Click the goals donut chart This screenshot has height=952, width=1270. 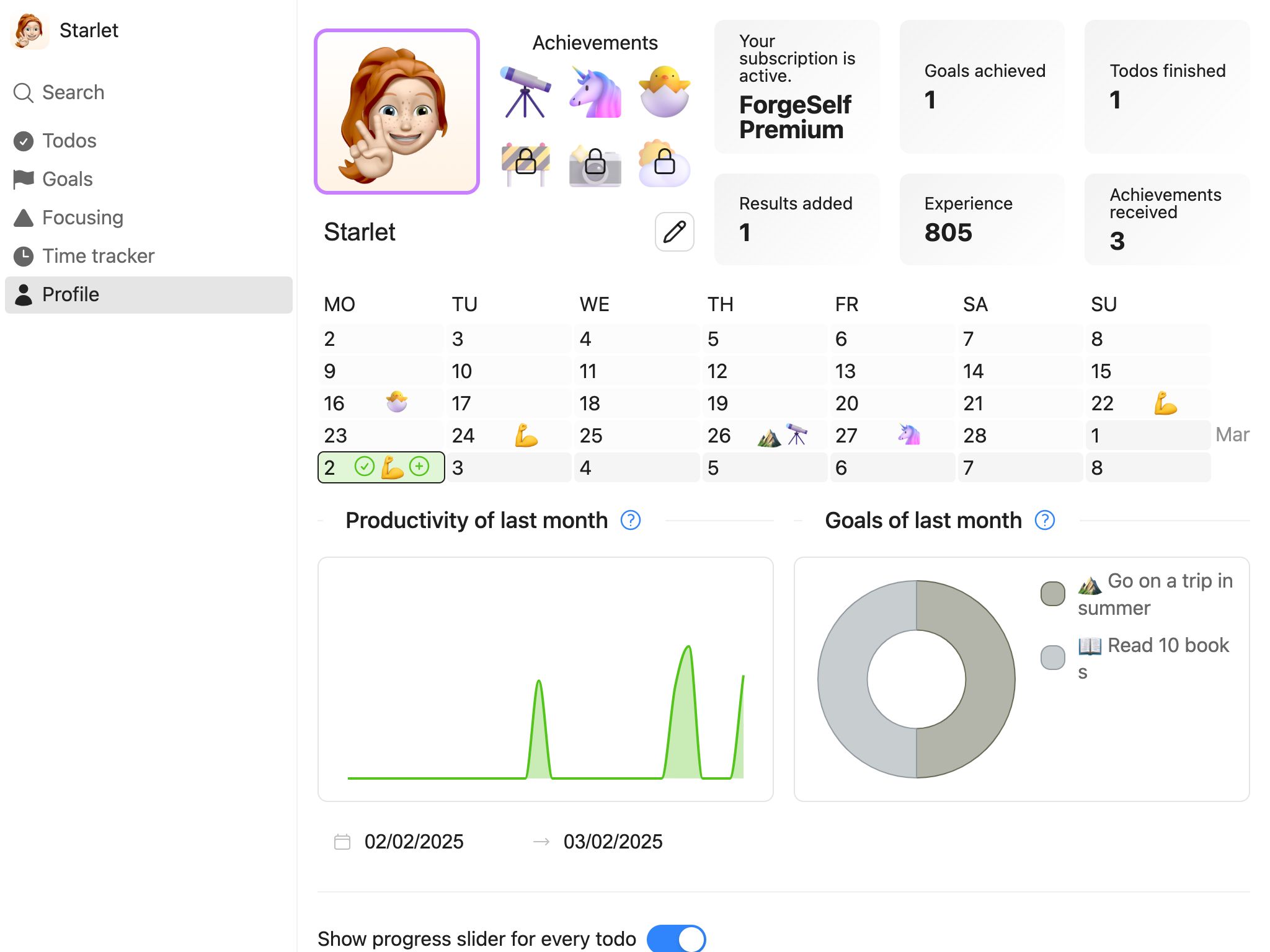pyautogui.click(x=917, y=679)
